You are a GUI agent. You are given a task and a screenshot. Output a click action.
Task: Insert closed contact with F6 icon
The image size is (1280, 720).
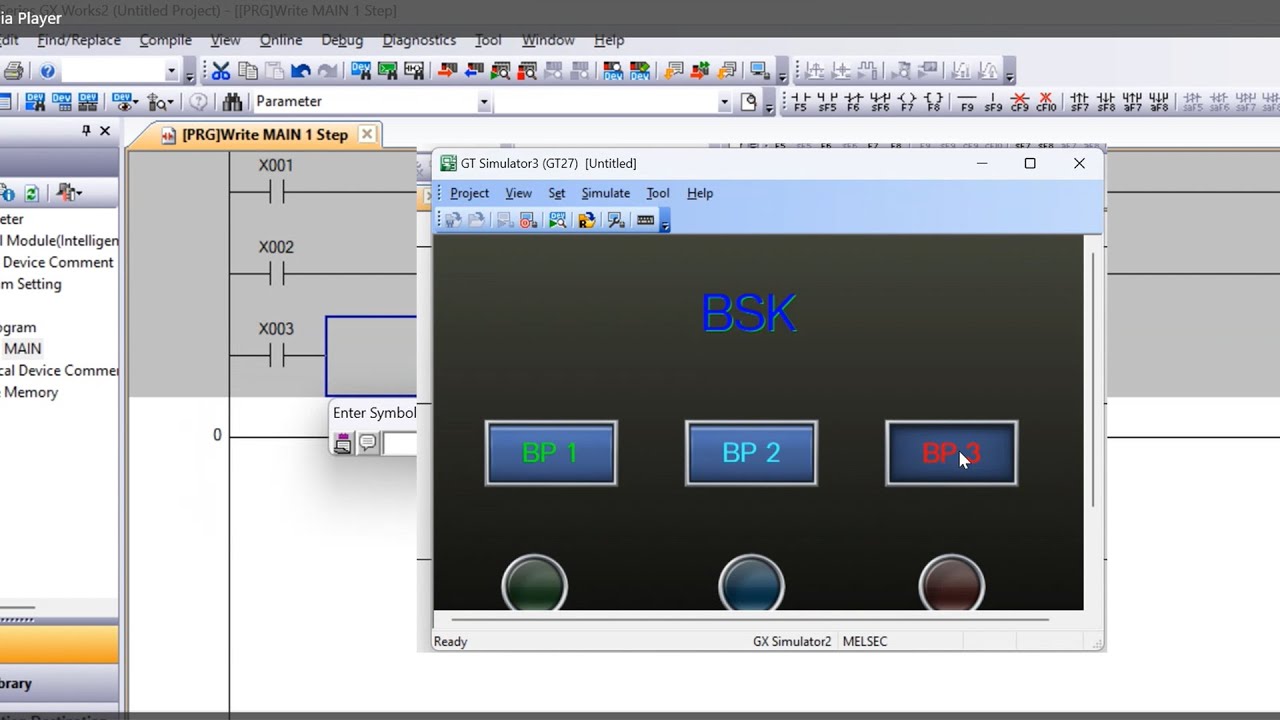pyautogui.click(x=853, y=102)
